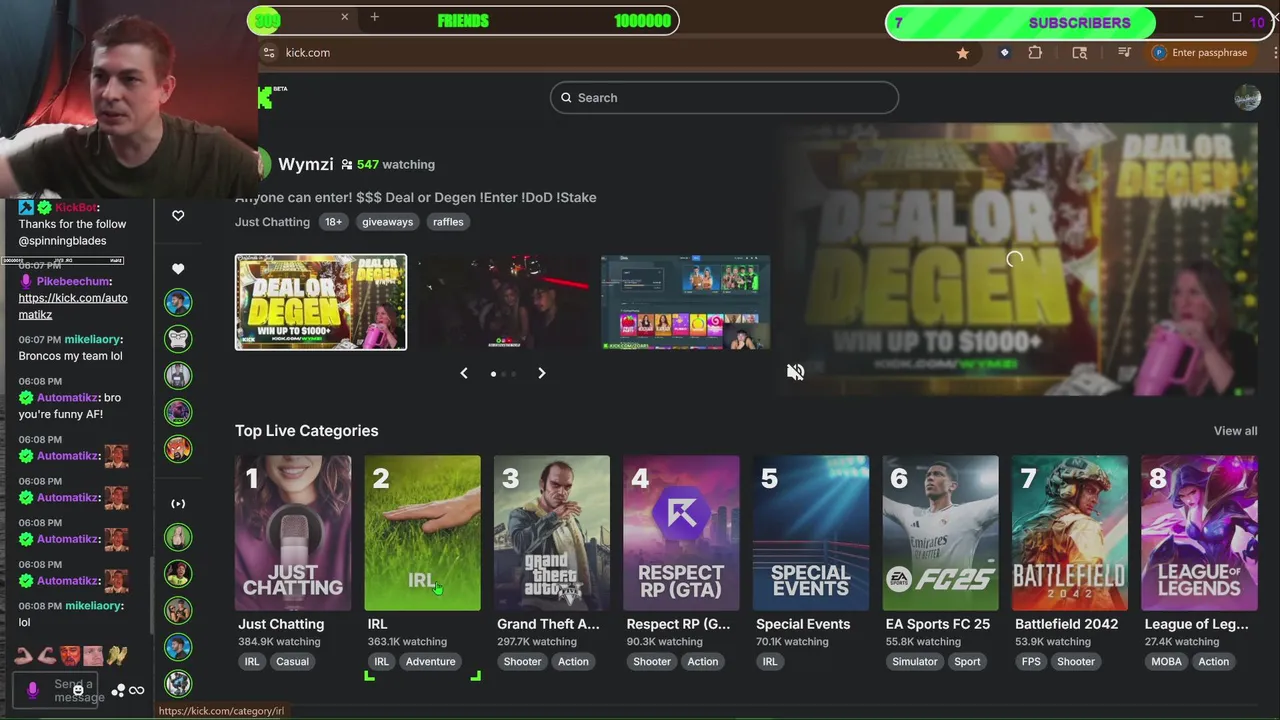Show next featured stream
This screenshot has width=1280, height=720.
541,373
